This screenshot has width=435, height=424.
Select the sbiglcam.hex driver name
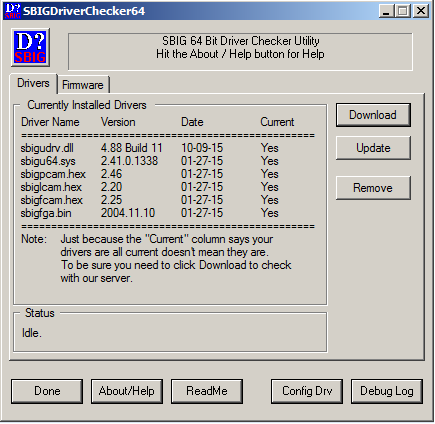(51, 187)
